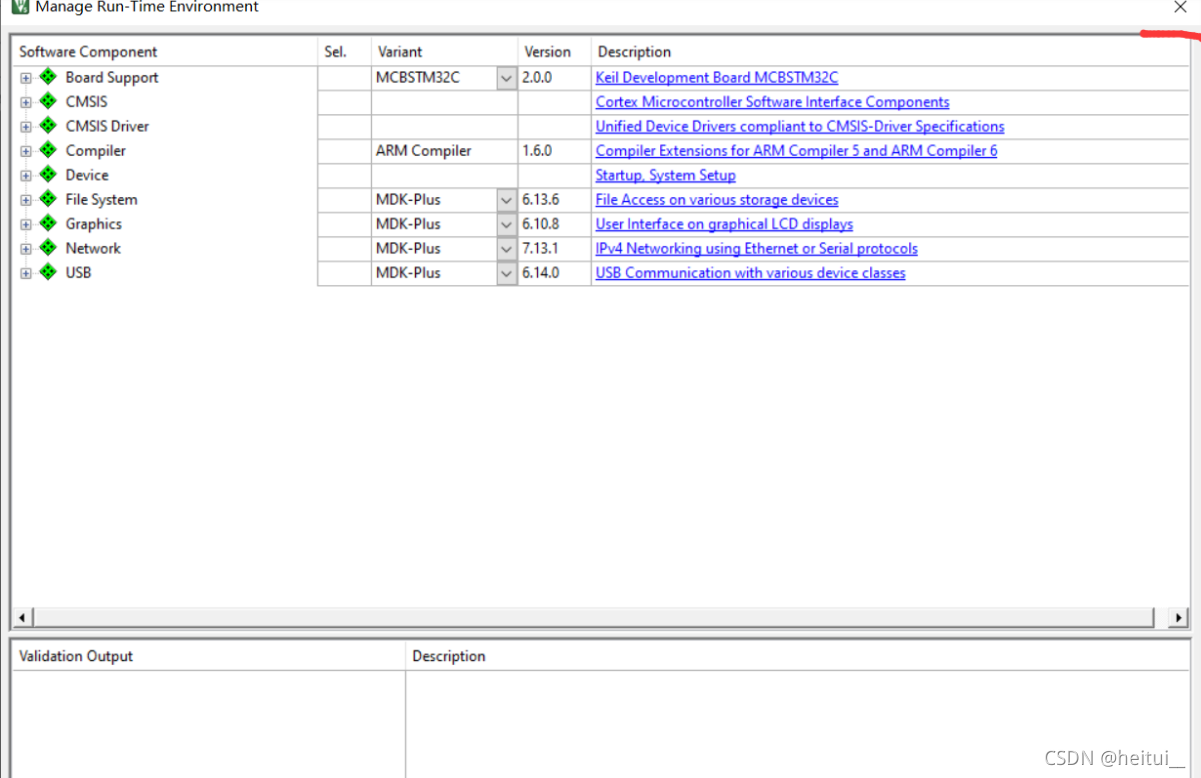This screenshot has height=778, width=1201.
Task: Open File Access on various storage devices link
Action: coord(717,200)
